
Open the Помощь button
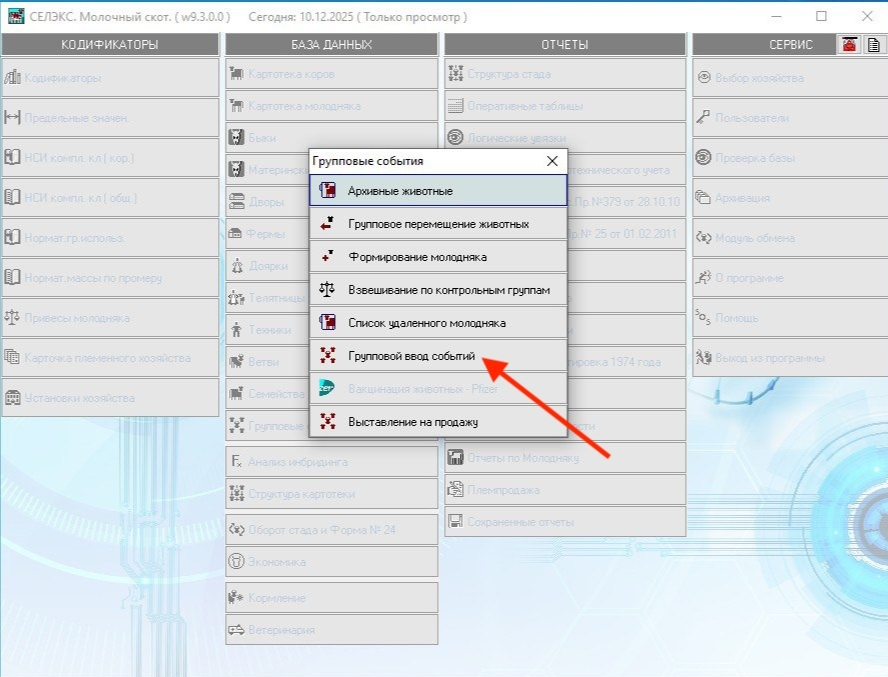click(790, 318)
